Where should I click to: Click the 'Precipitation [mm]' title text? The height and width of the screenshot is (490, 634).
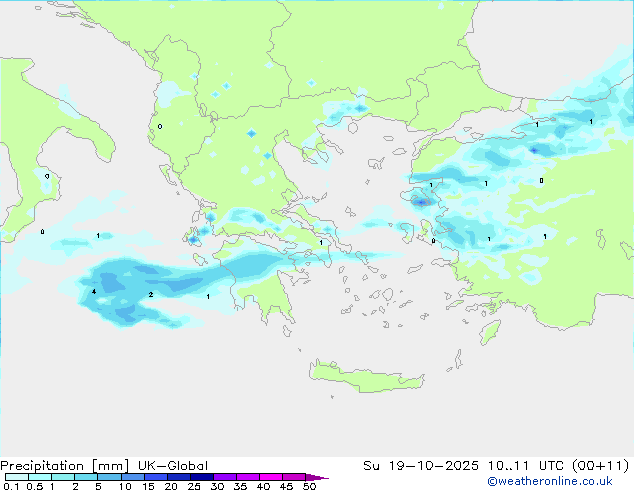click(65, 466)
